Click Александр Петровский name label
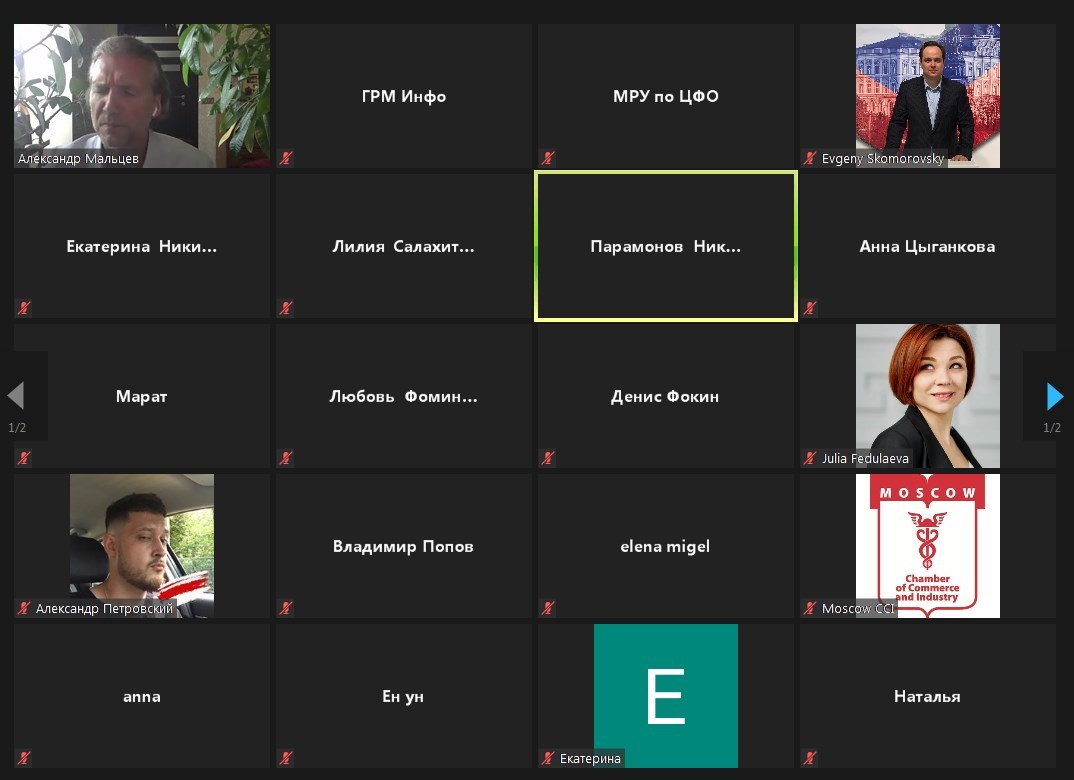 104,608
